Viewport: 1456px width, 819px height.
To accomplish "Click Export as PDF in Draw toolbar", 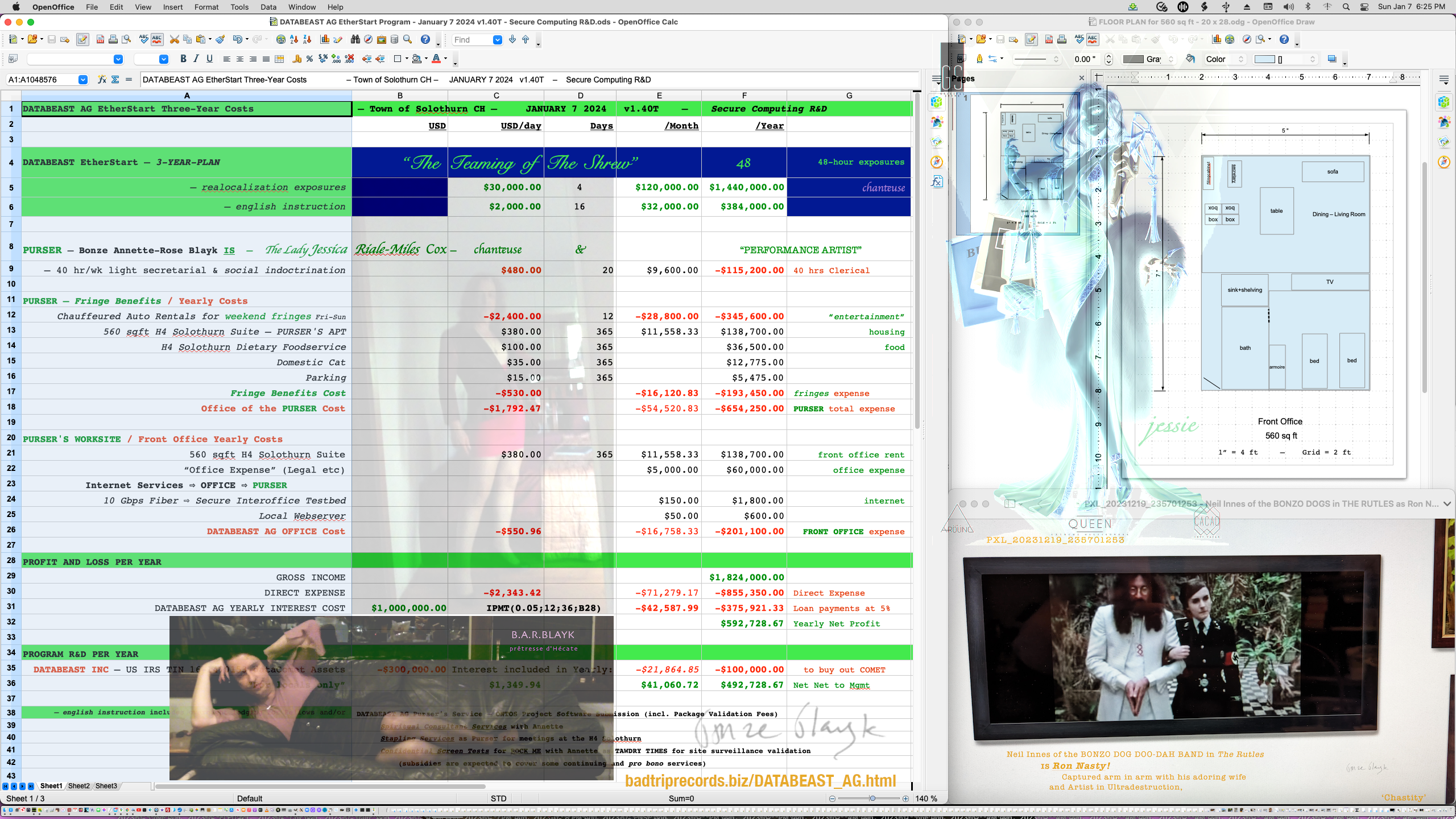I will coord(1049,39).
